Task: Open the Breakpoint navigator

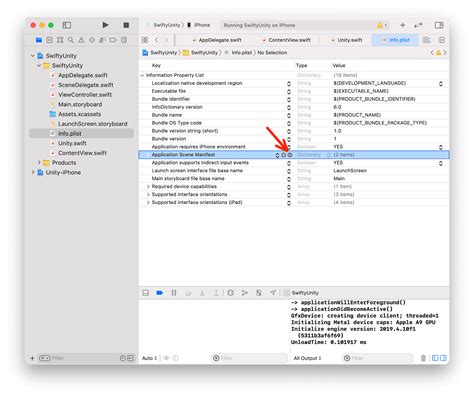Action: 113,40
